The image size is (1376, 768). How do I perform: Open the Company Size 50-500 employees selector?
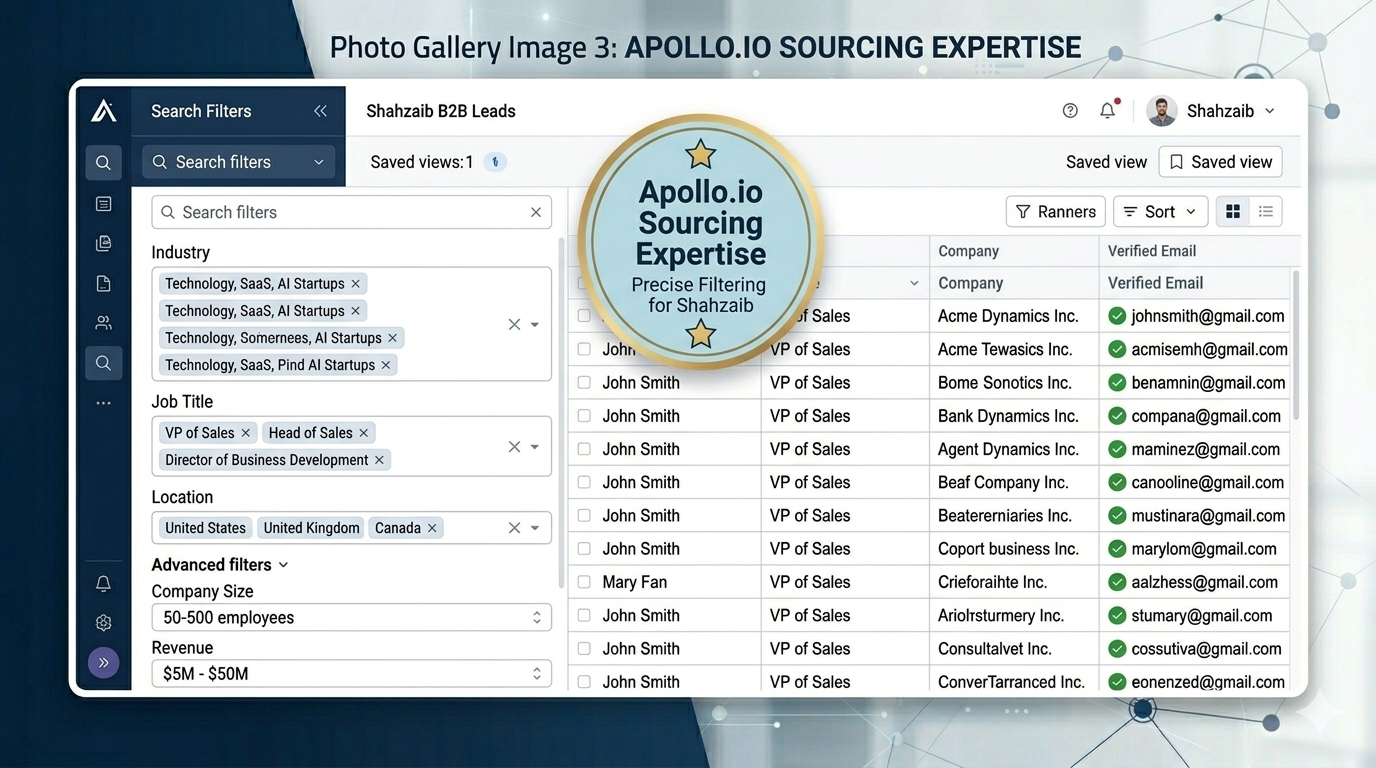(351, 618)
